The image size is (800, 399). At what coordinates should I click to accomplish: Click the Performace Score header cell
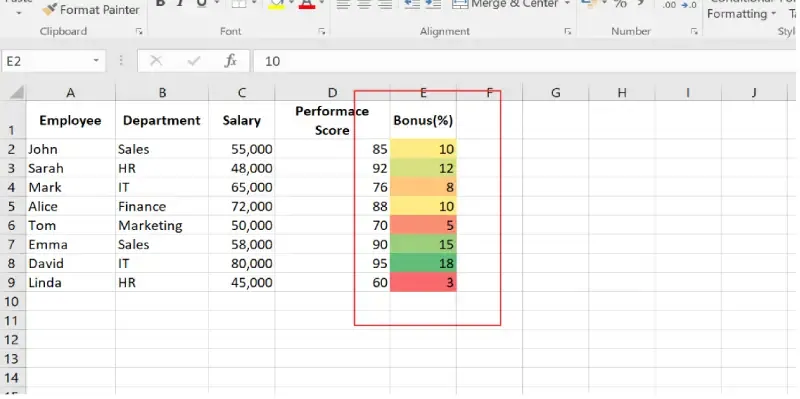point(332,120)
